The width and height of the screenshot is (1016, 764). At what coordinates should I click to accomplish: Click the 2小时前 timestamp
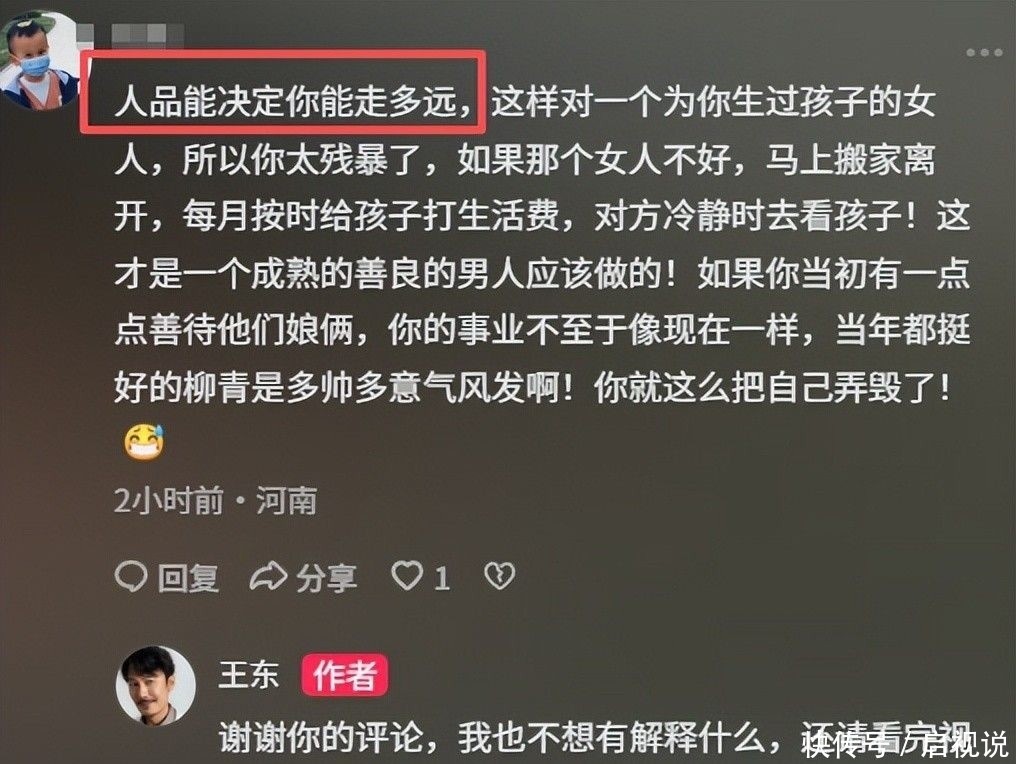pos(168,501)
